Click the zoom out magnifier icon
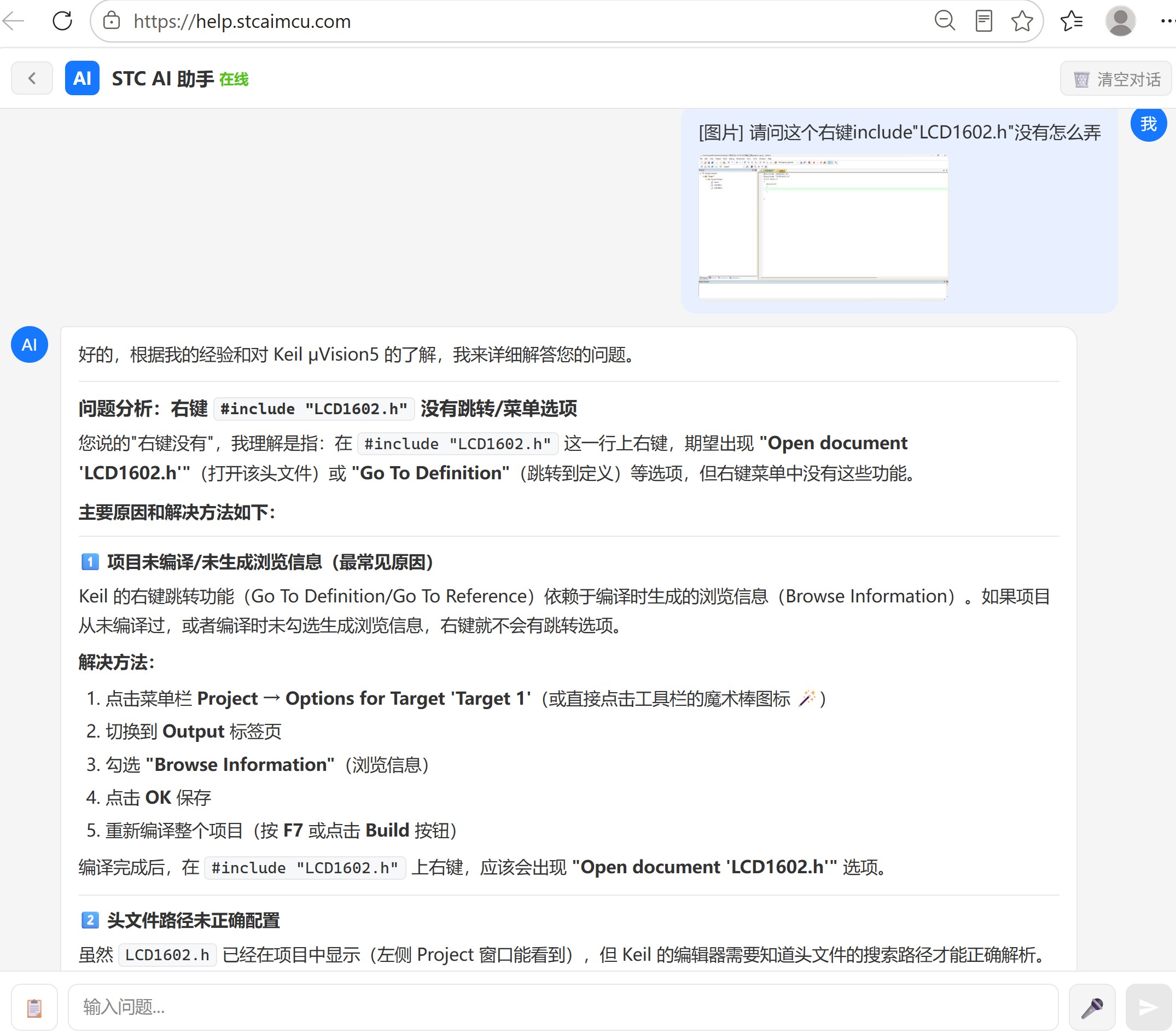This screenshot has height=1033, width=1176. [944, 21]
